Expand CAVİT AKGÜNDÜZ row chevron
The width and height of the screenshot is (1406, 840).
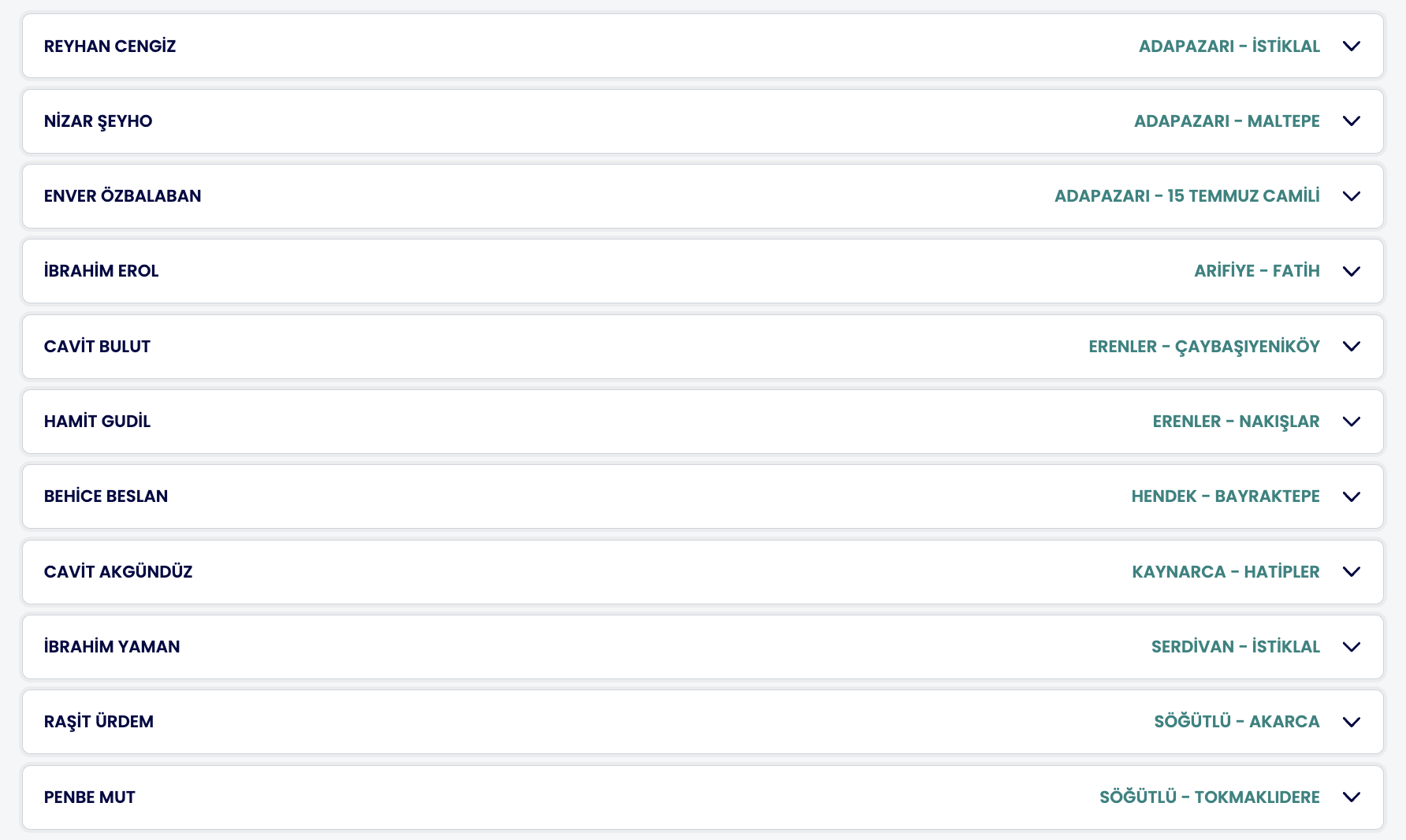coord(1351,572)
